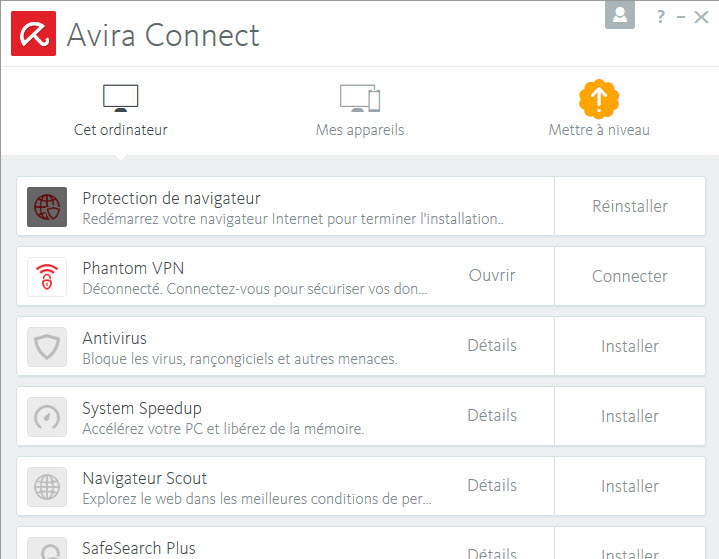Click the orange upgrade arrow badge icon

[x=599, y=99]
